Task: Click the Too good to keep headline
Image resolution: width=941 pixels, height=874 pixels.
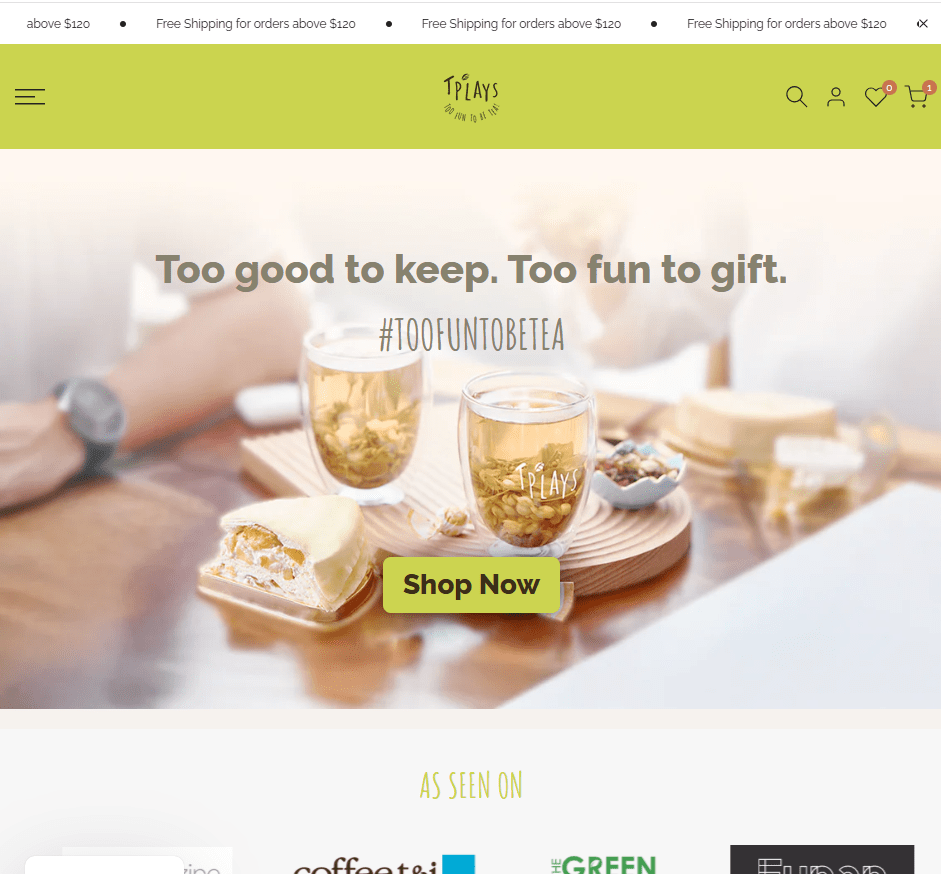Action: [x=471, y=270]
